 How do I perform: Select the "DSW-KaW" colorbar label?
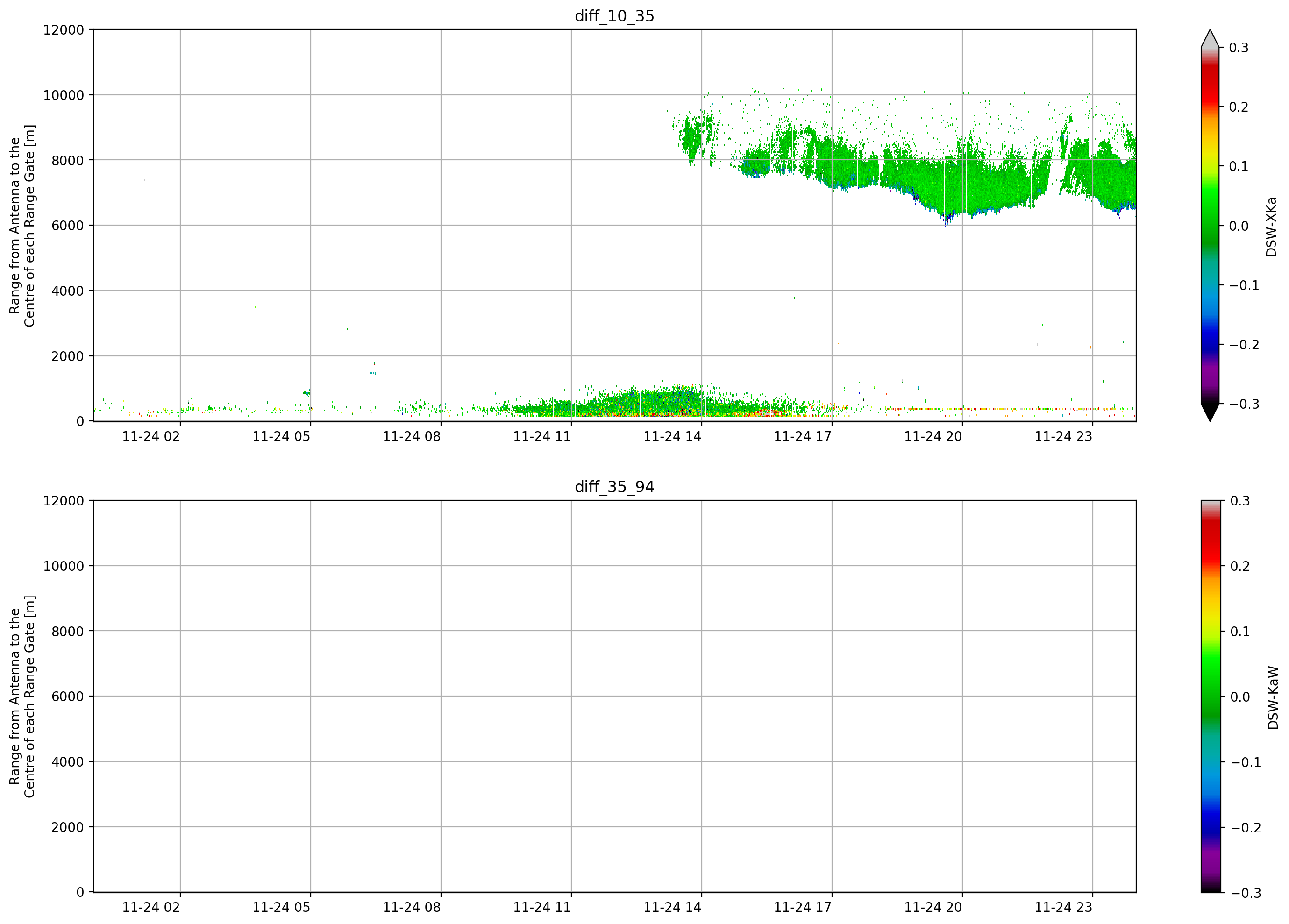[x=1273, y=698]
